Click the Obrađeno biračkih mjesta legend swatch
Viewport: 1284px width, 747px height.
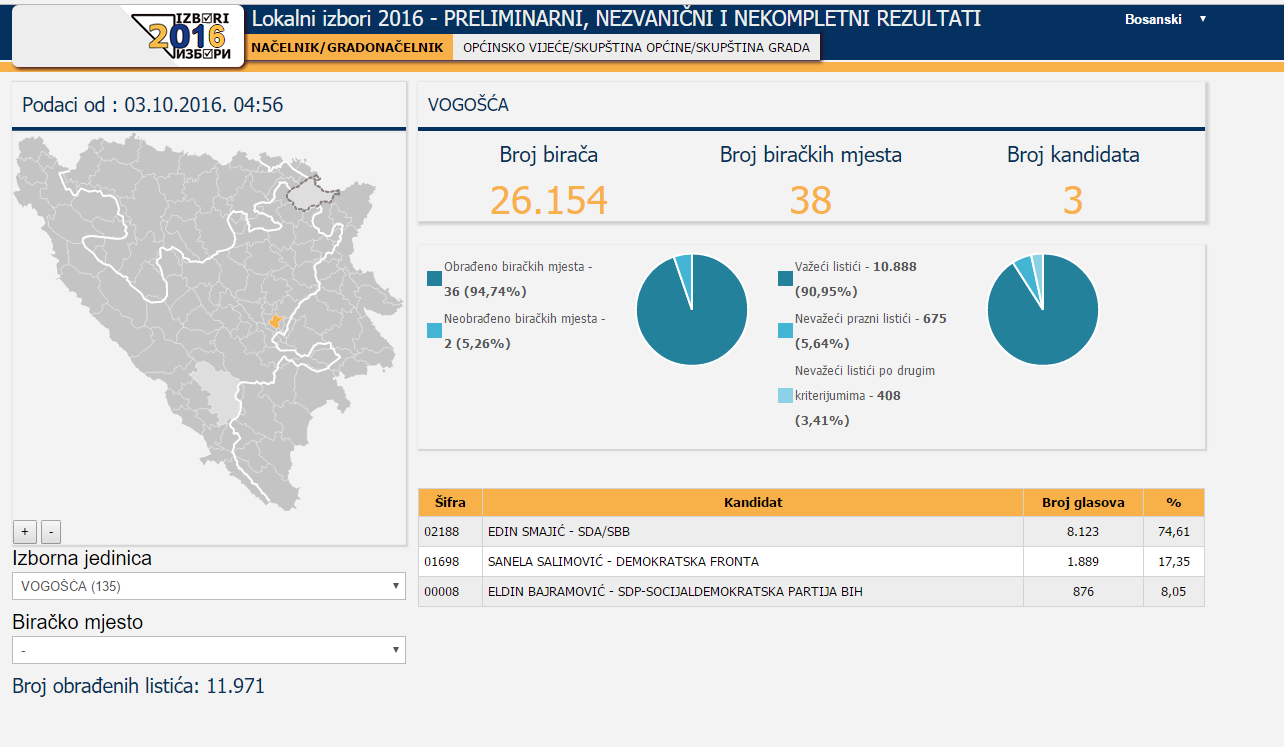[x=434, y=279]
